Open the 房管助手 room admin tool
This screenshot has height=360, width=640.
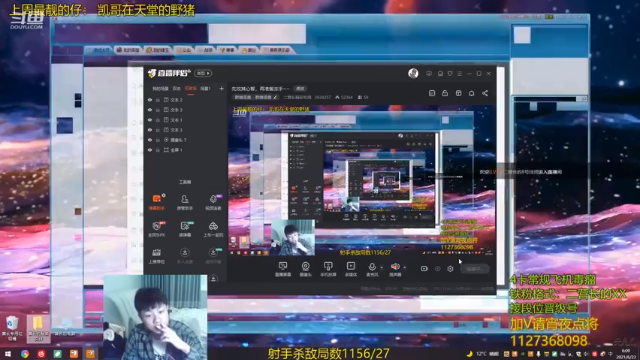click(x=184, y=202)
